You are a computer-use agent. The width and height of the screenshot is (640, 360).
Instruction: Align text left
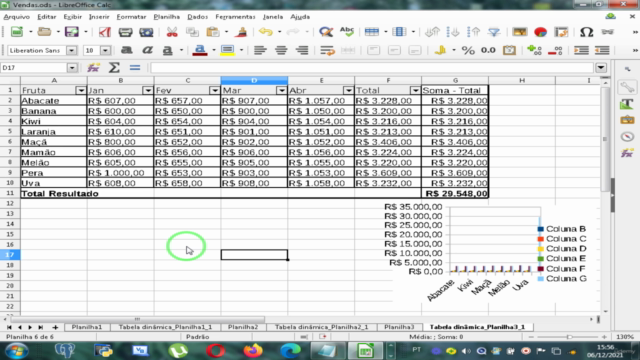coord(260,50)
